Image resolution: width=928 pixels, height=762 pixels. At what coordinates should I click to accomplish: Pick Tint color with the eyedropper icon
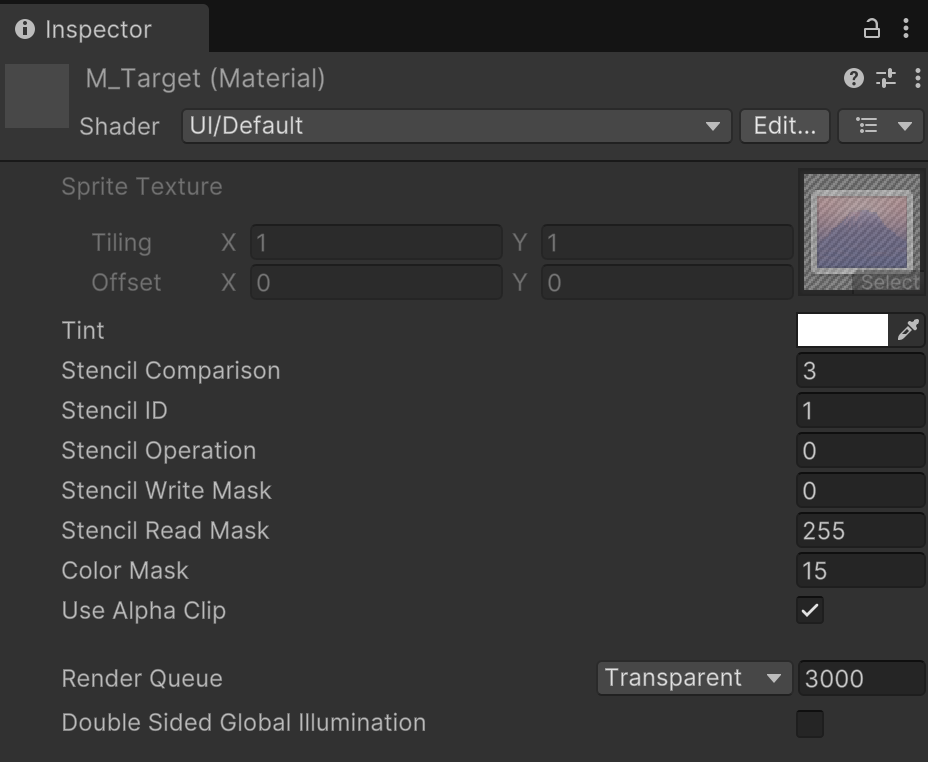(907, 330)
